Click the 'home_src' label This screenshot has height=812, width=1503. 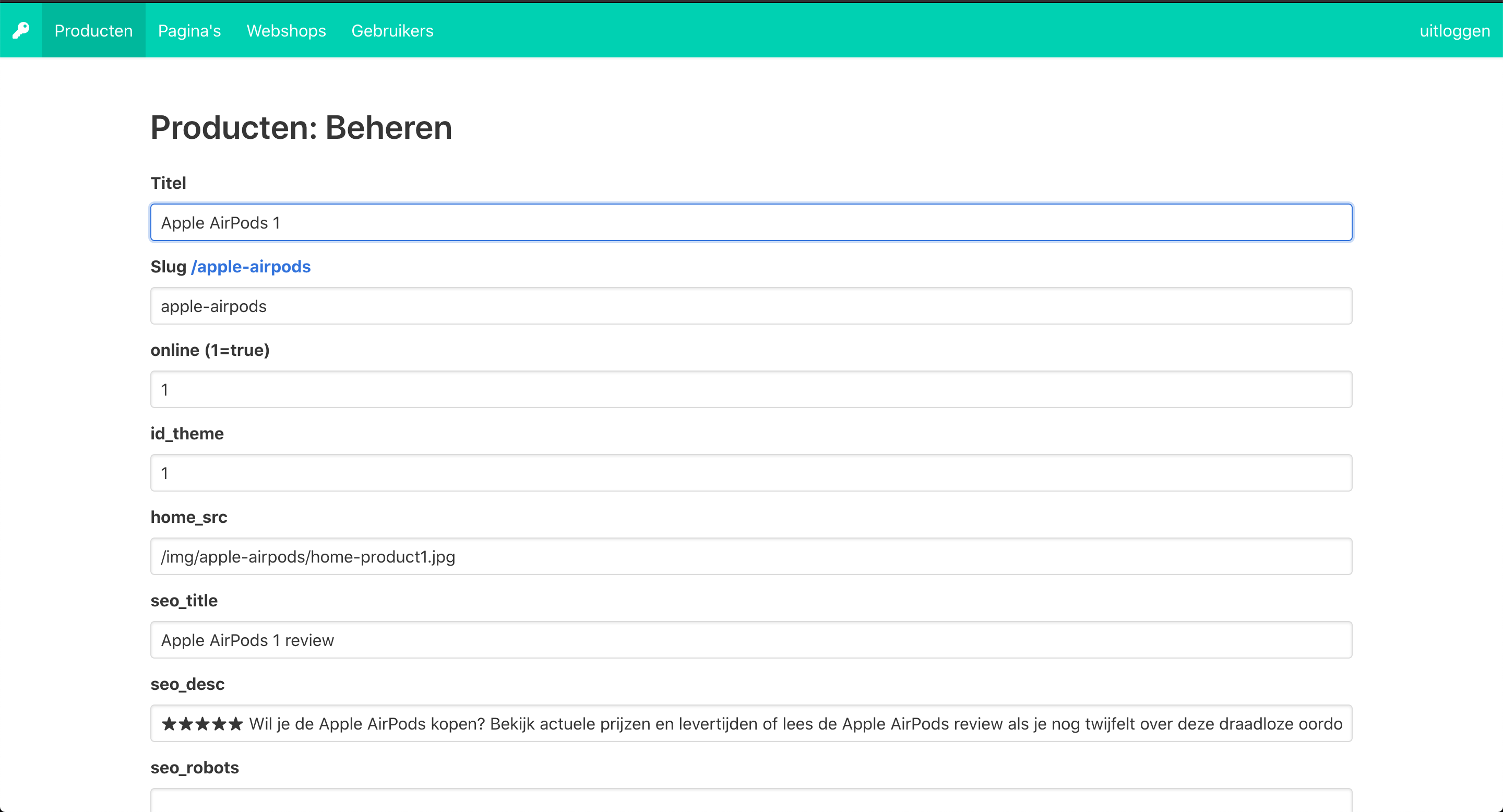(188, 517)
